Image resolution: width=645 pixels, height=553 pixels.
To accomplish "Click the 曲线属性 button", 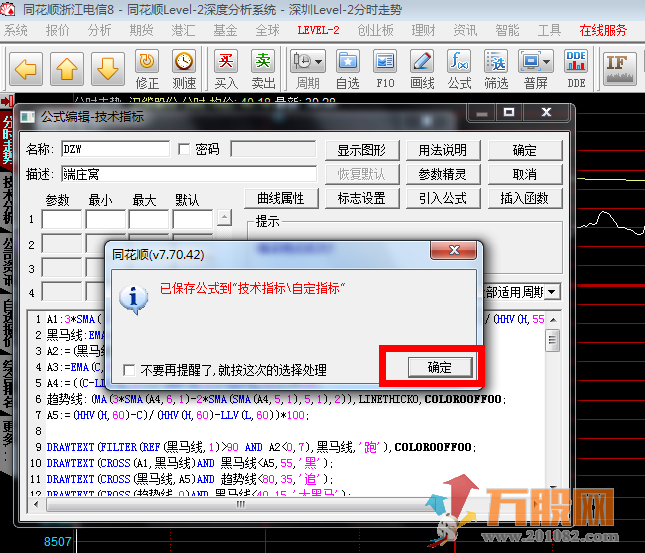I will (x=281, y=198).
